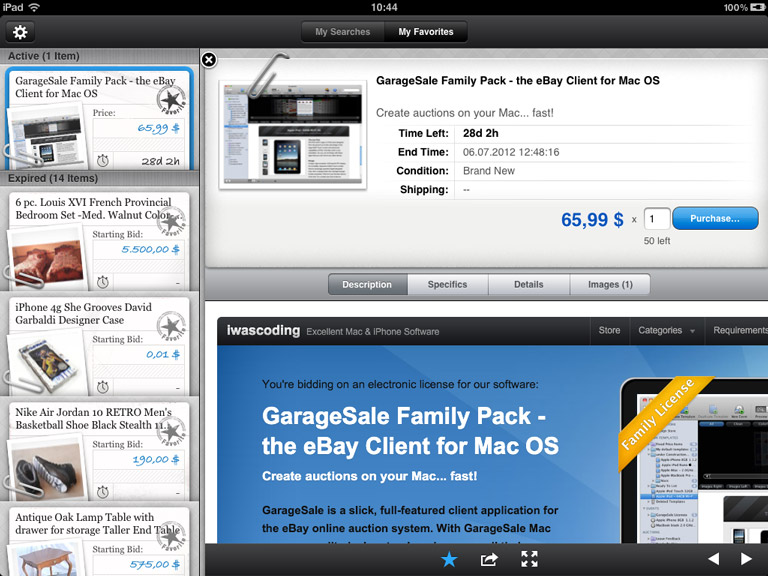
Task: Click Requirements link in iwascoding header
Action: [x=740, y=331]
